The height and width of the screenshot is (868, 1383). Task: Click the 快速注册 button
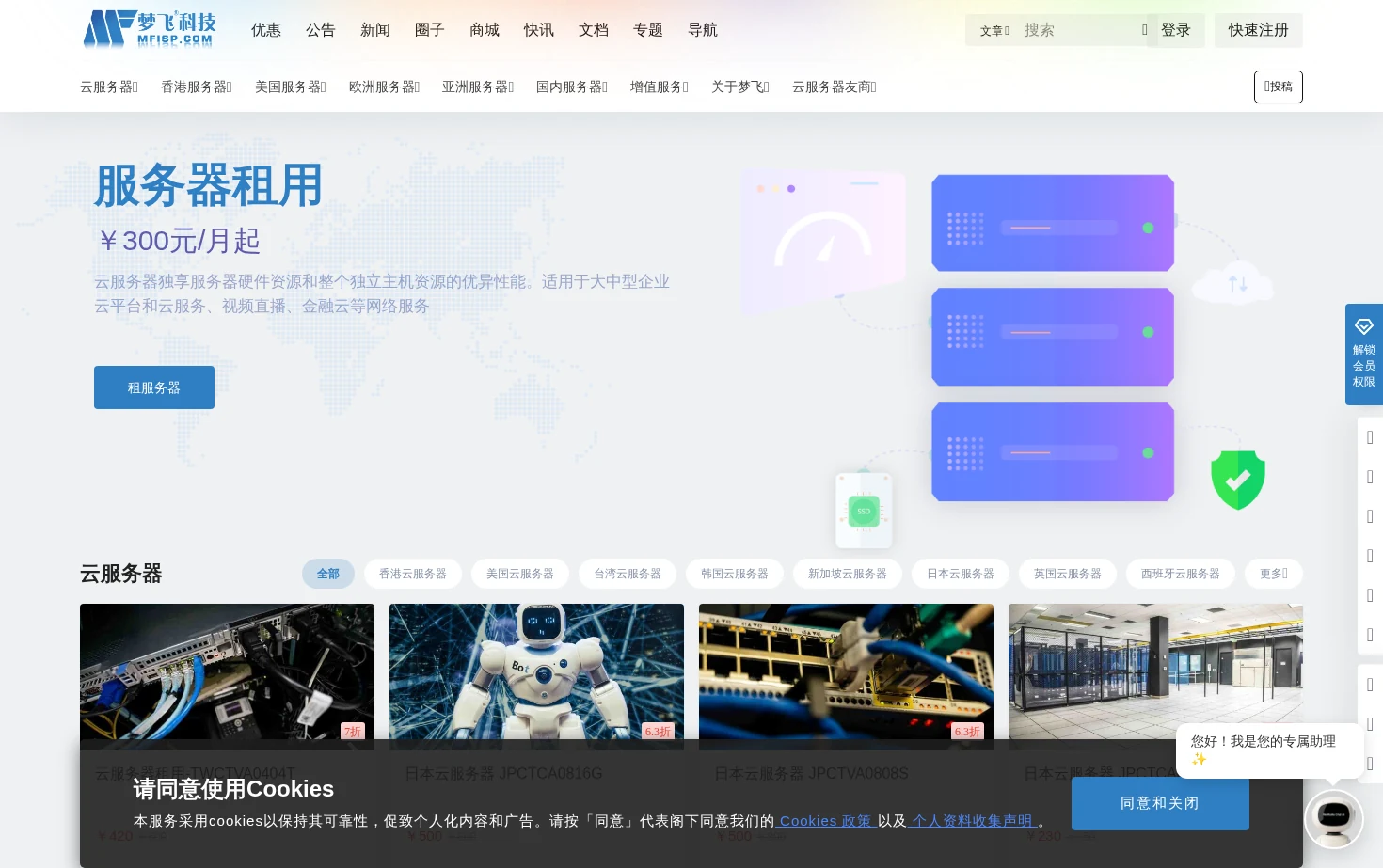1259,30
